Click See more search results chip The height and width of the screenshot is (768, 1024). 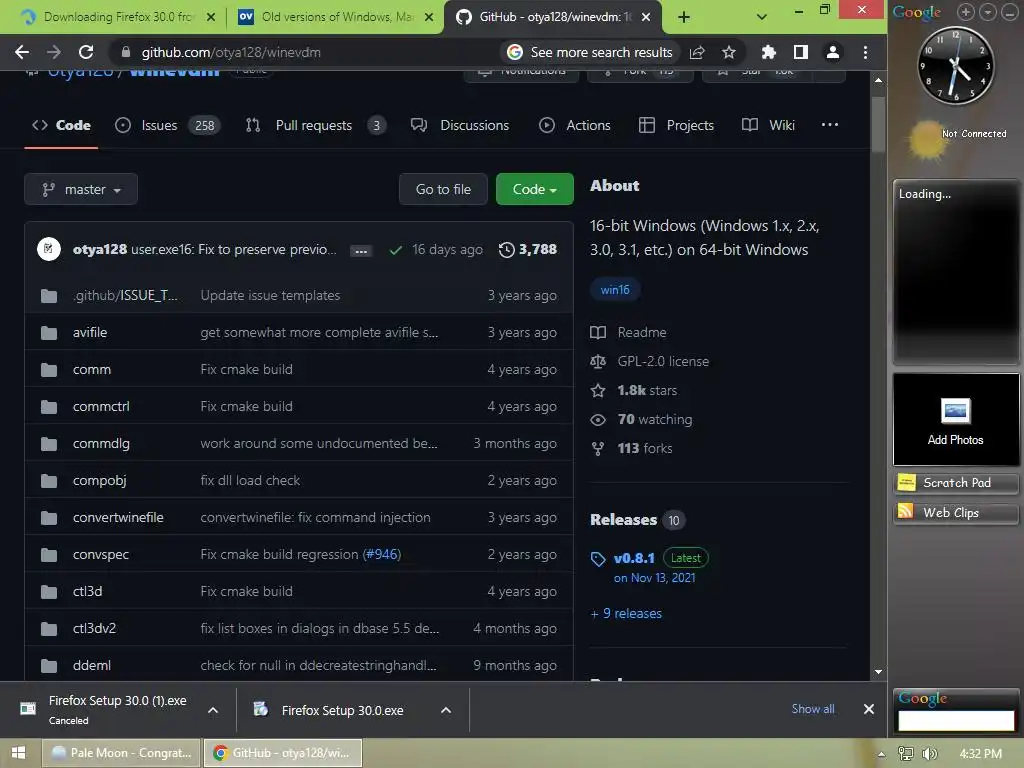tap(590, 52)
